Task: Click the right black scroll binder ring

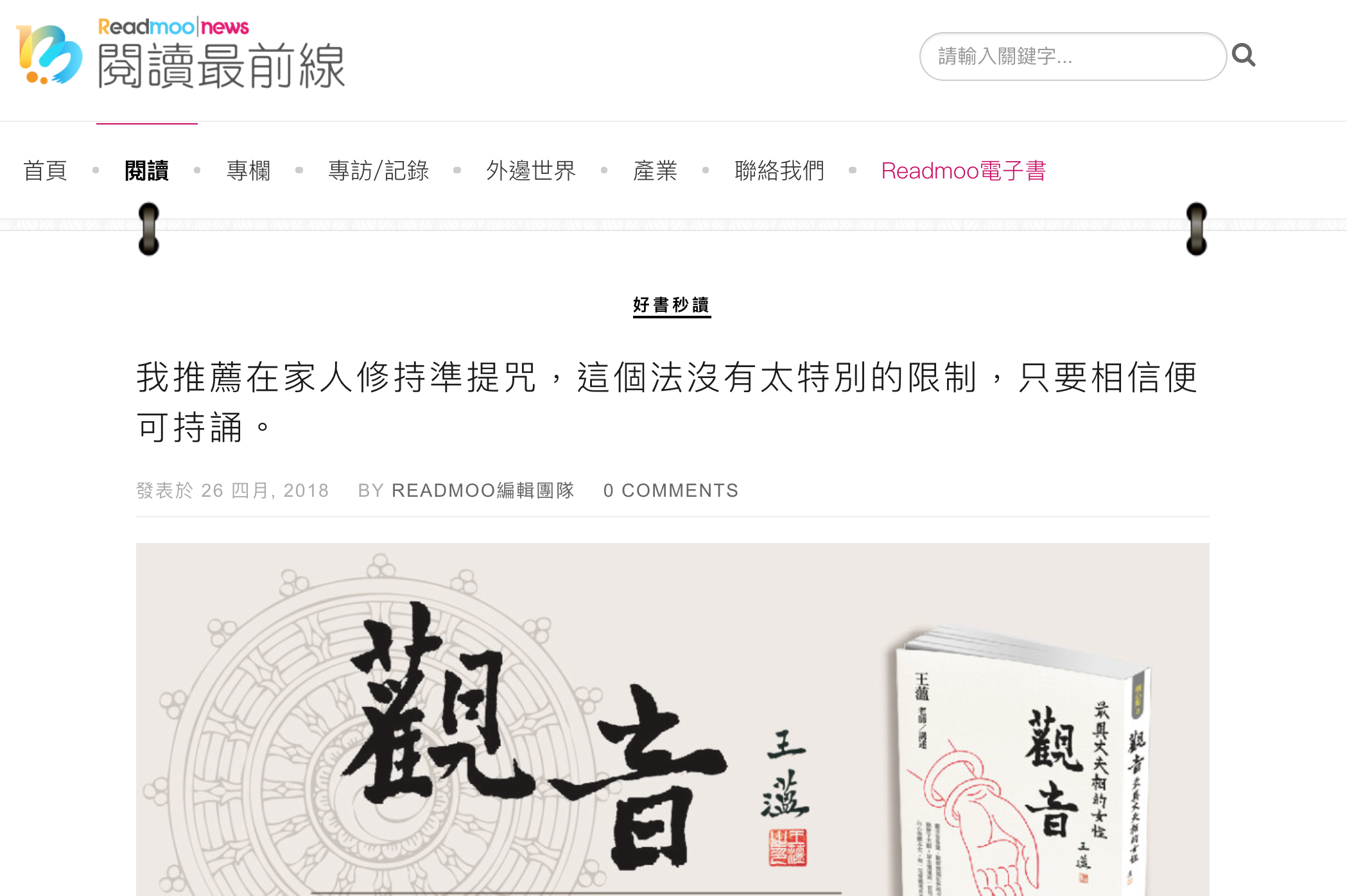Action: click(x=1196, y=229)
